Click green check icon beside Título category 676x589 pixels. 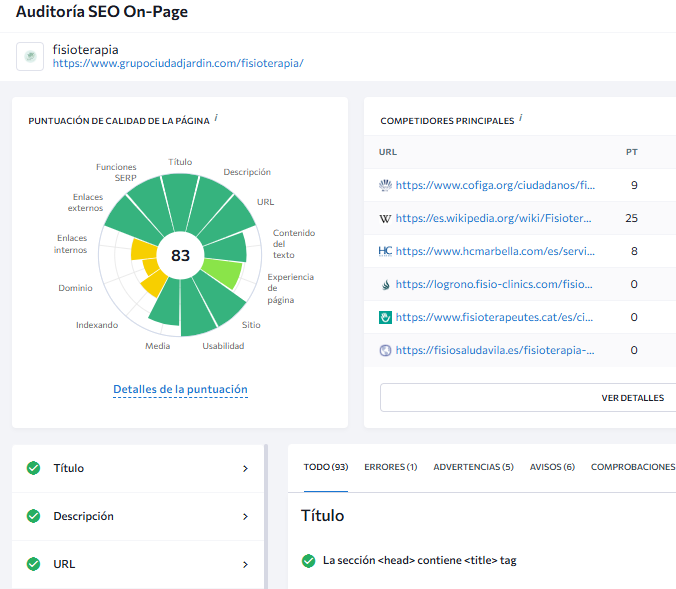pos(33,468)
